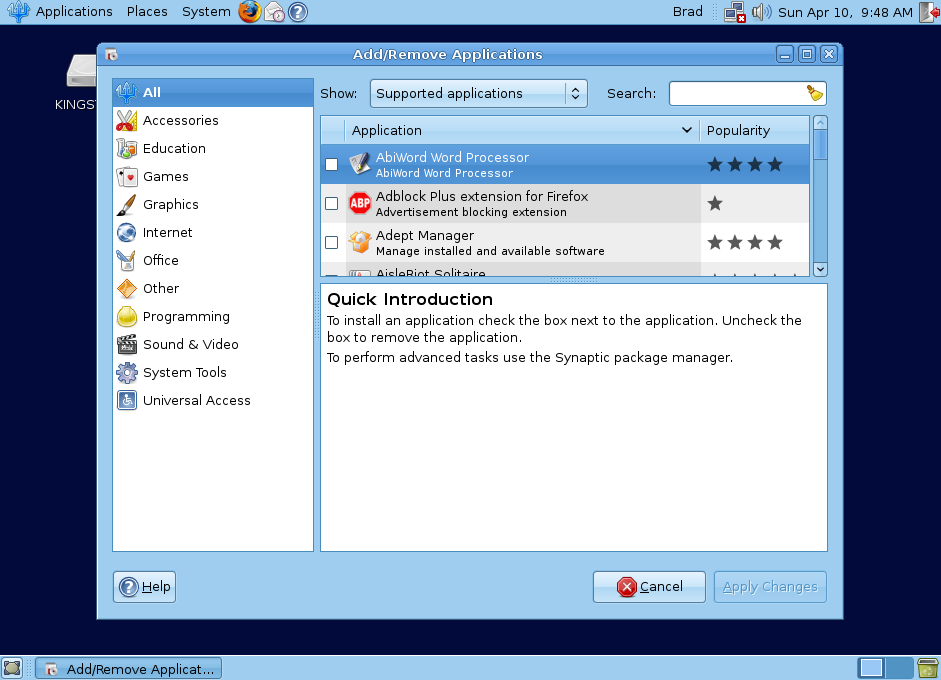Open the help icon in top panel
The height and width of the screenshot is (680, 941).
pyautogui.click(x=298, y=11)
